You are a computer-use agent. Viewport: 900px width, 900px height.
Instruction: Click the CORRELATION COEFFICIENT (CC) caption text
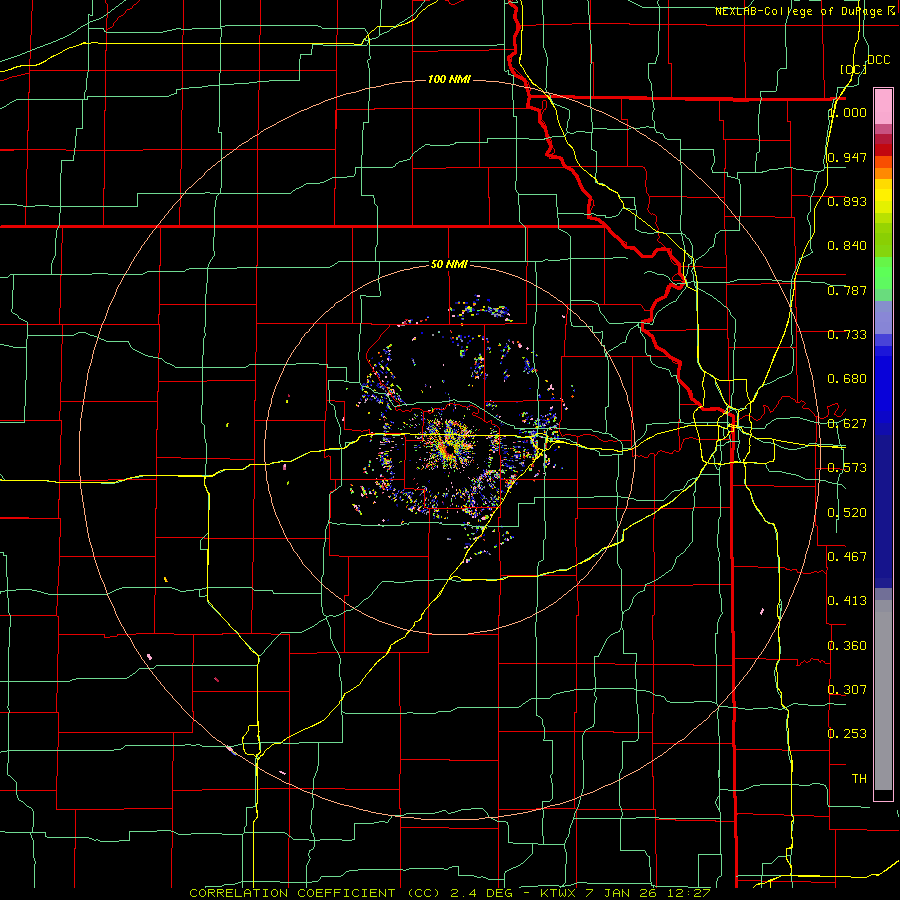[x=315, y=893]
